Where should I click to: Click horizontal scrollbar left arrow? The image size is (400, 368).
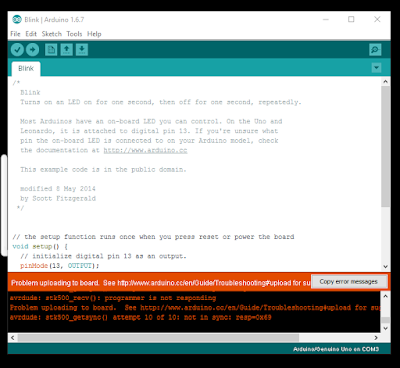13,338
